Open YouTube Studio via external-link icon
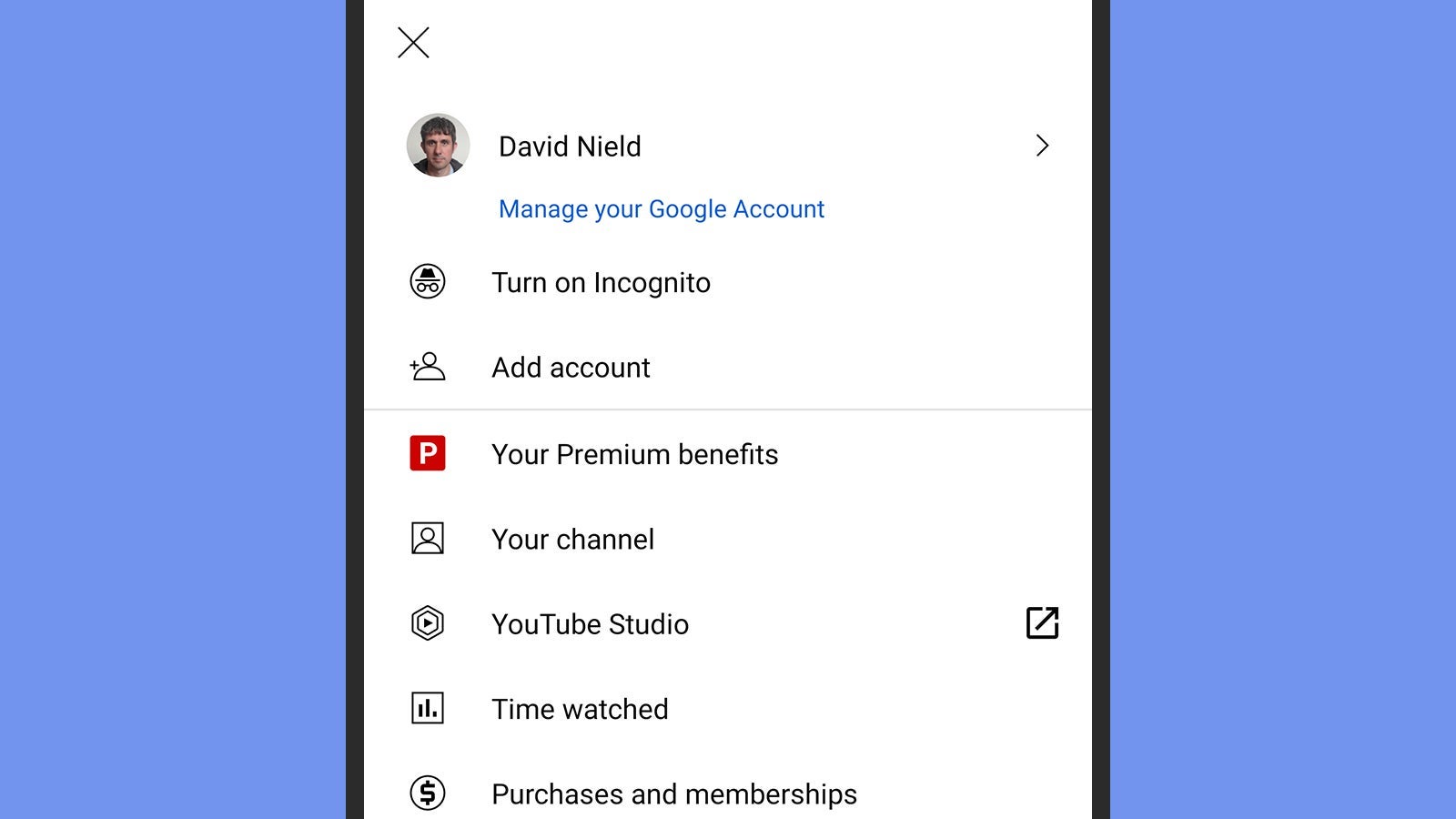1456x819 pixels. [1043, 623]
